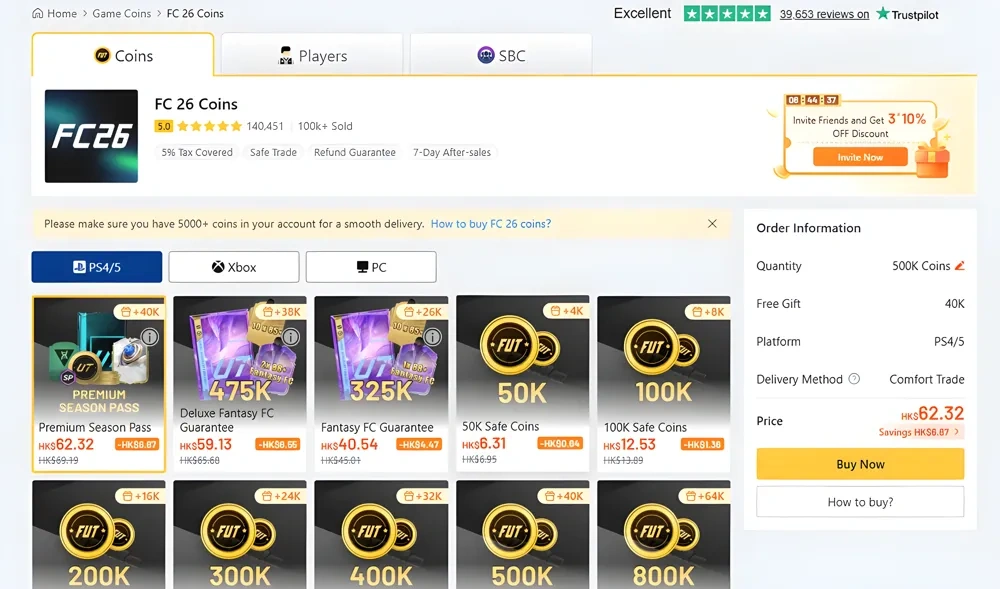Click the Delivery Method help icon
This screenshot has height=589, width=1000.
(x=854, y=380)
